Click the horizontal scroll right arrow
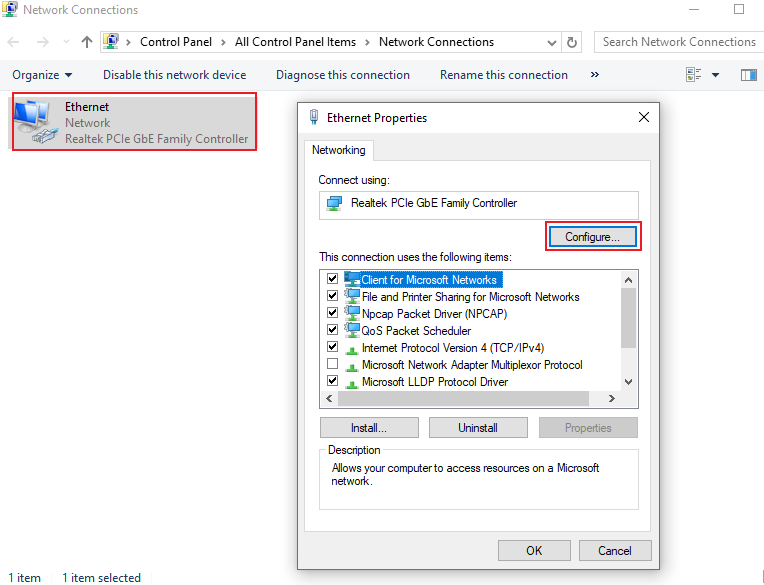Screen dimensions: 764x585 [611, 398]
